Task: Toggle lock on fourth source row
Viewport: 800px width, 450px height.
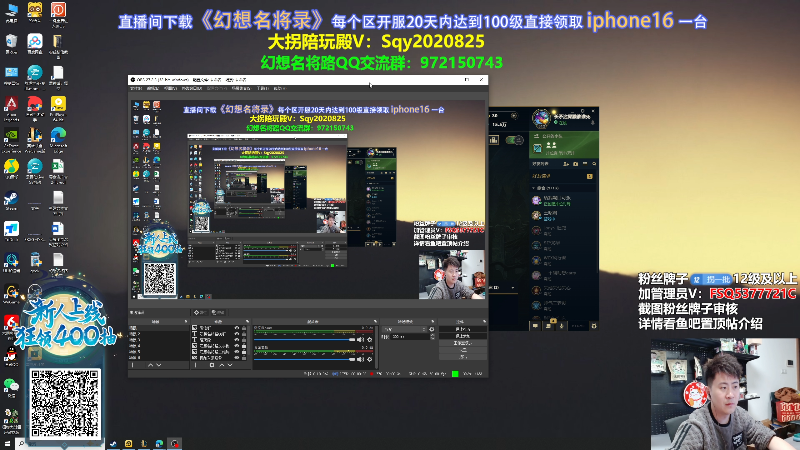Action: click(x=244, y=346)
